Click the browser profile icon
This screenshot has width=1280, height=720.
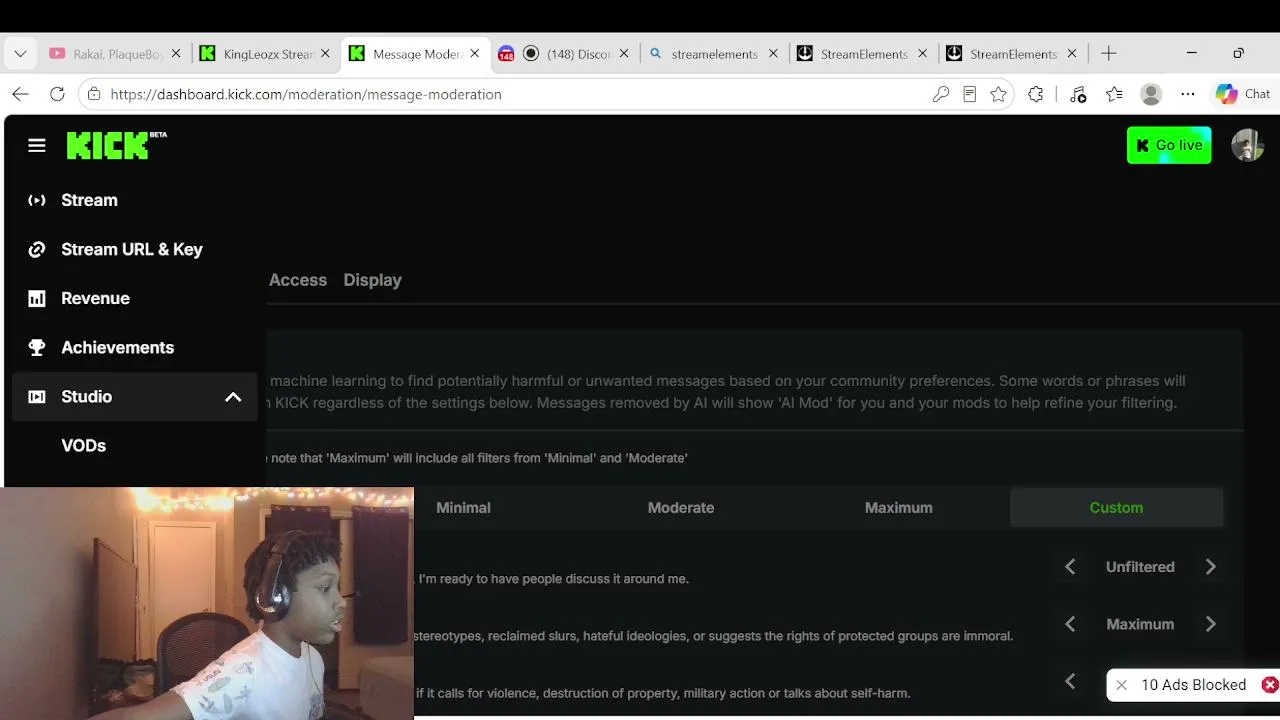tap(1151, 94)
